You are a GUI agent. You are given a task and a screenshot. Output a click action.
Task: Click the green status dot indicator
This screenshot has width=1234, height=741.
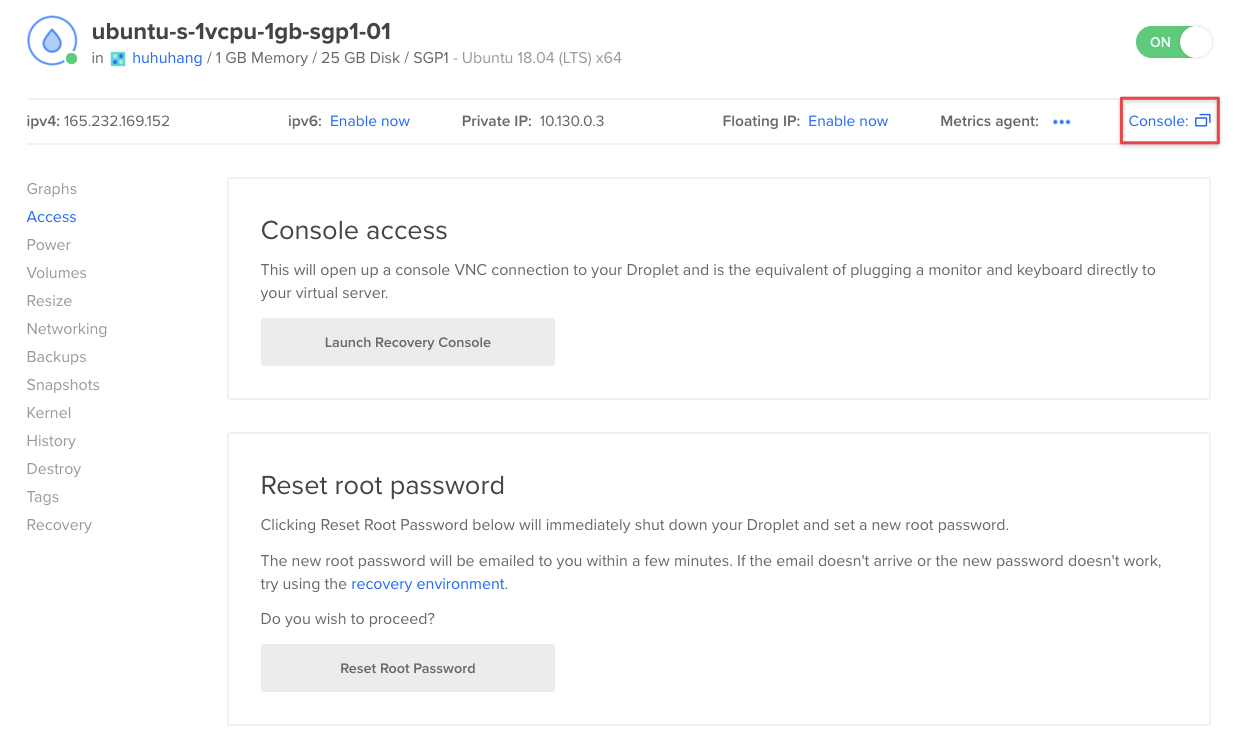click(71, 59)
